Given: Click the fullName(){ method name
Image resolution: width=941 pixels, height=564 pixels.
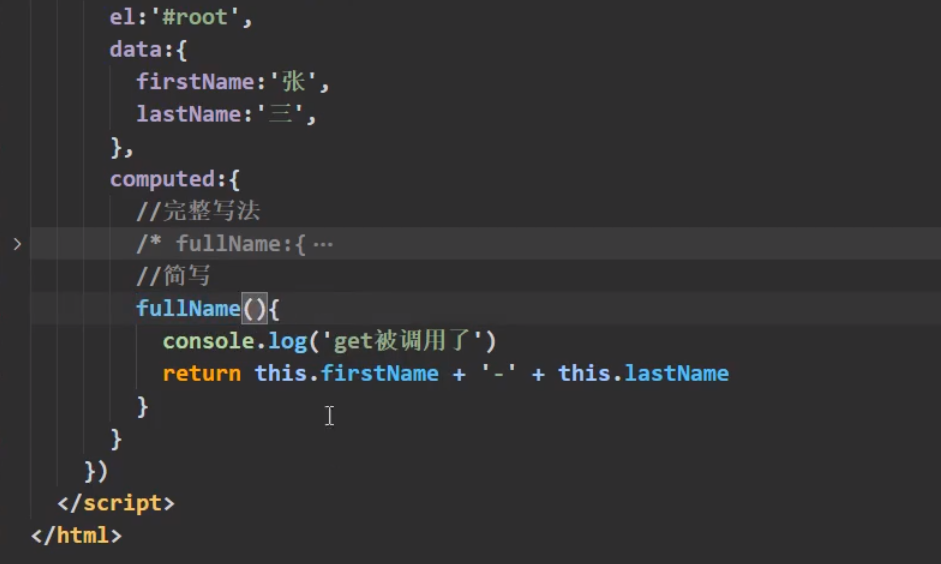Looking at the screenshot, I should (x=188, y=308).
